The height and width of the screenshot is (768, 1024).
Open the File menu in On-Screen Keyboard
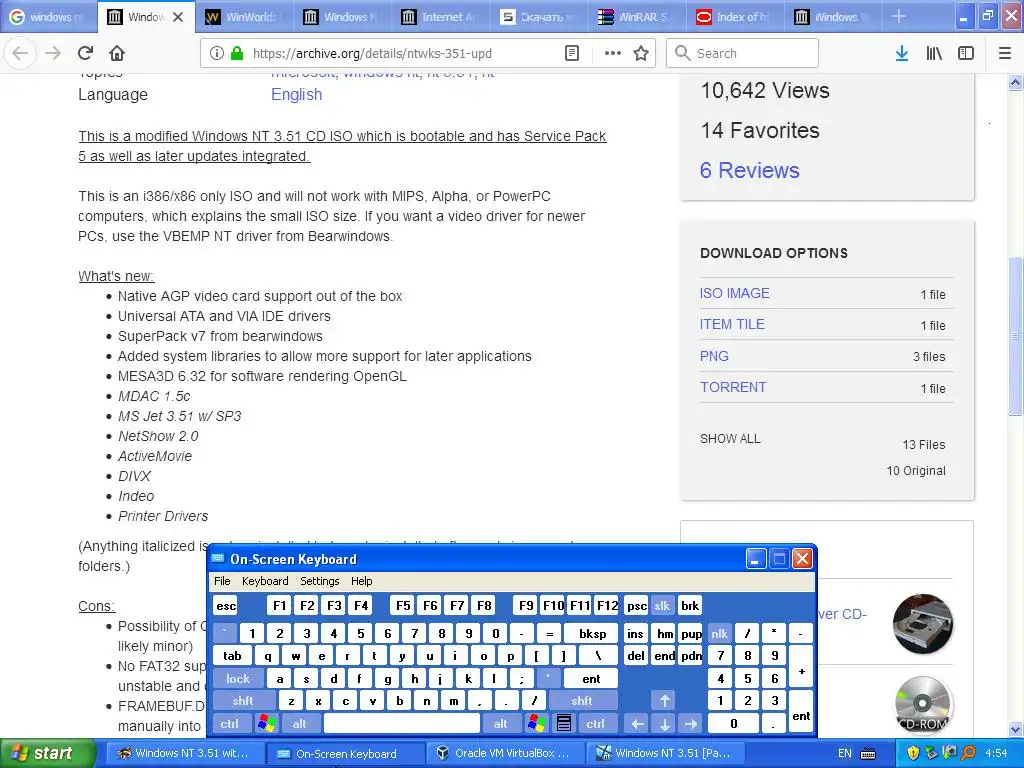(x=222, y=581)
